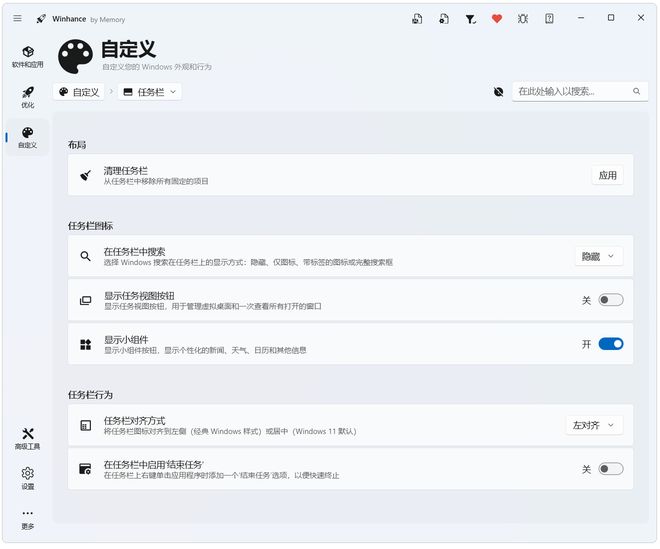The image size is (660, 549).
Task: Click the magnifier icon in search box
Action: click(636, 91)
